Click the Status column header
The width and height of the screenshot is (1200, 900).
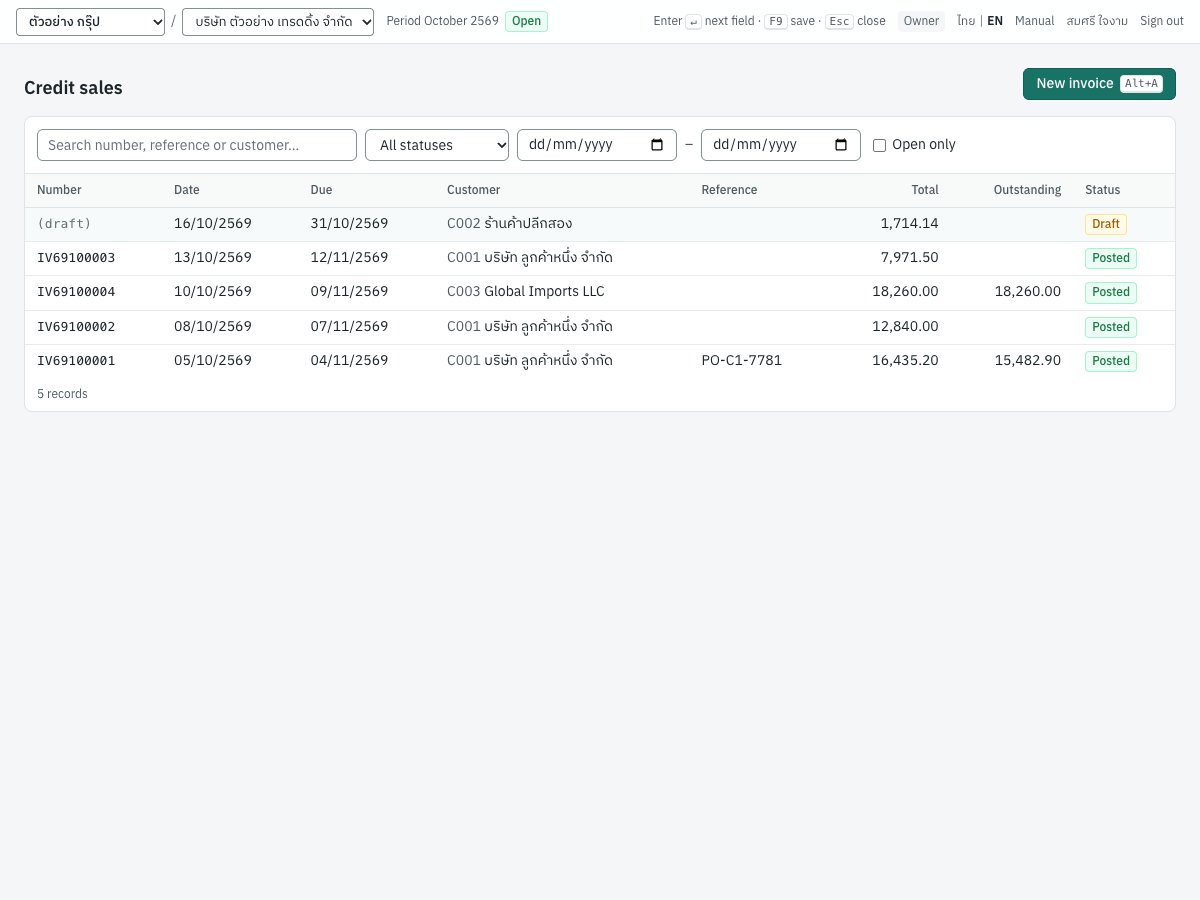click(x=1103, y=190)
